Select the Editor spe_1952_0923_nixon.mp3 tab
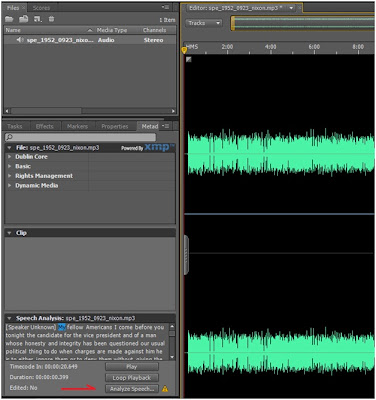 click(x=234, y=8)
